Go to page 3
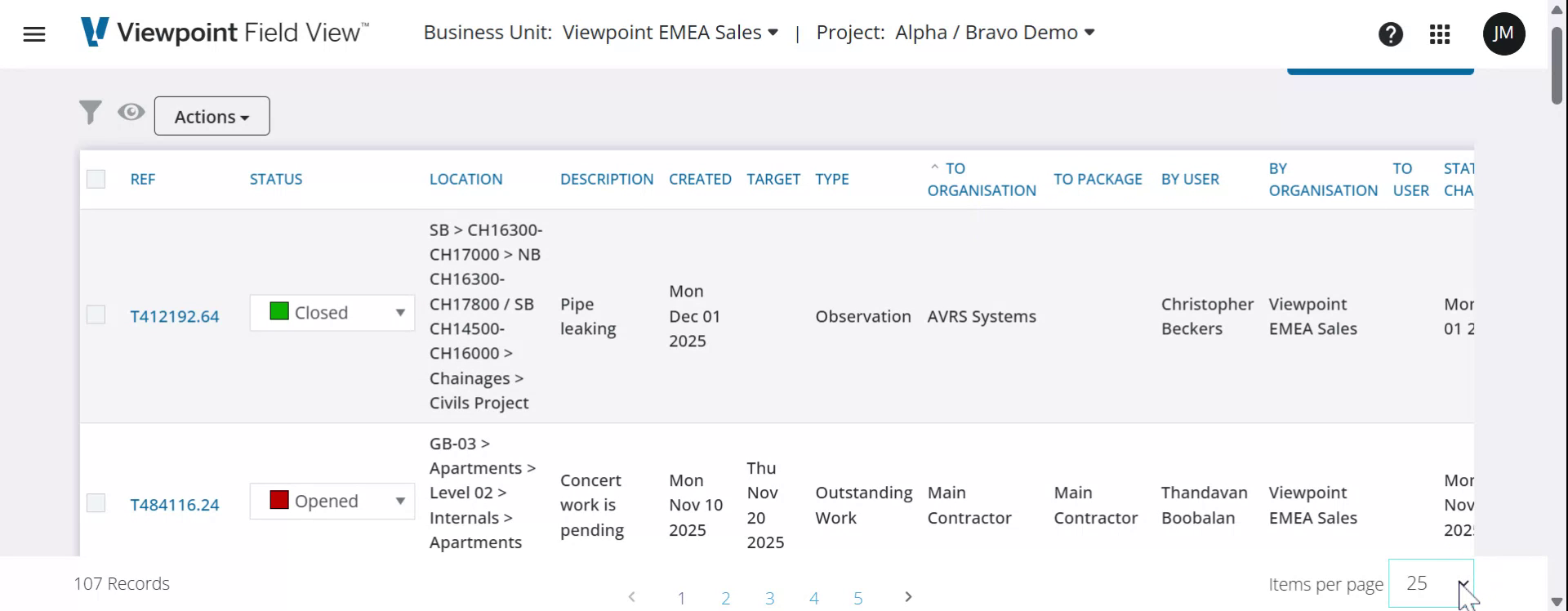Screen dimensions: 1568x611 (770, 599)
